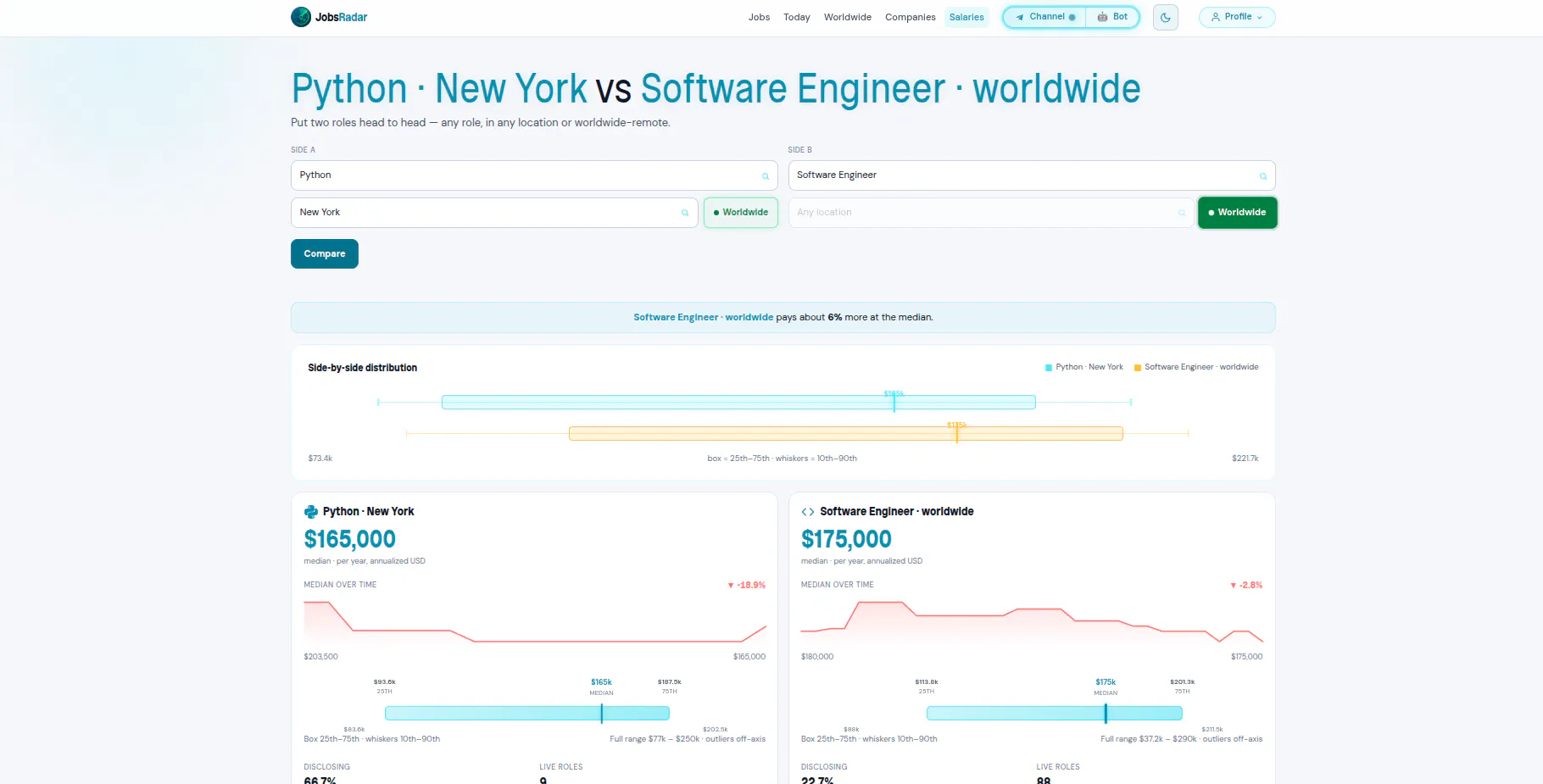Click the search icon in the Software Engineer field
The height and width of the screenshot is (784, 1543).
(x=1262, y=176)
